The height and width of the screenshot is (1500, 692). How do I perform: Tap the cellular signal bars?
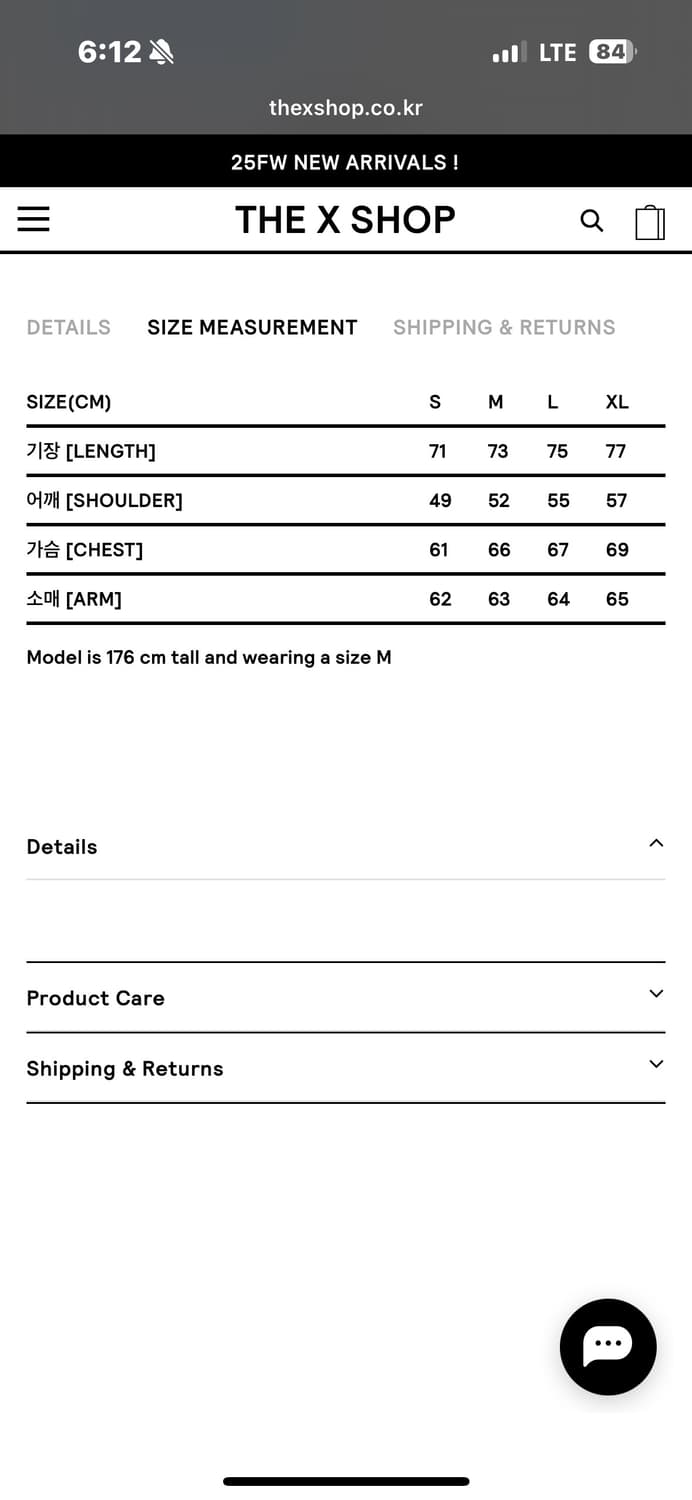tap(509, 52)
